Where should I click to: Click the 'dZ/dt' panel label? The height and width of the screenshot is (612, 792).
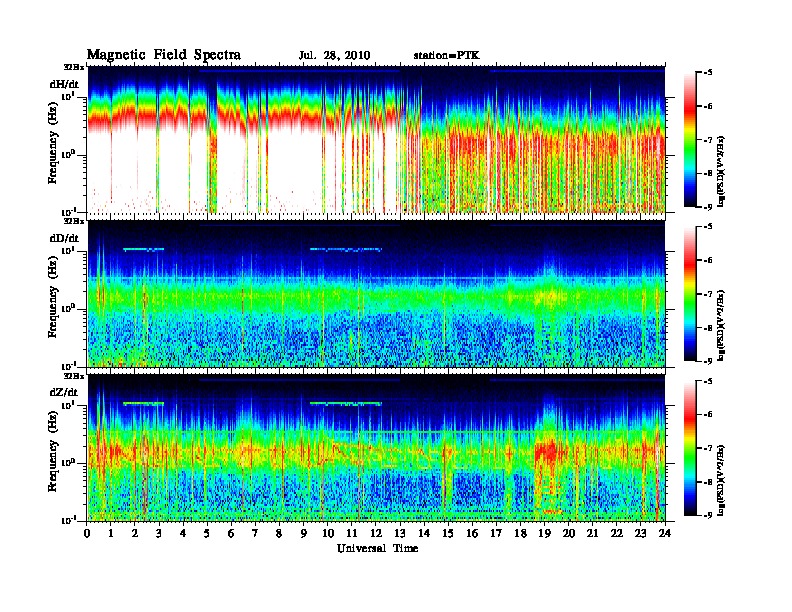pos(64,392)
